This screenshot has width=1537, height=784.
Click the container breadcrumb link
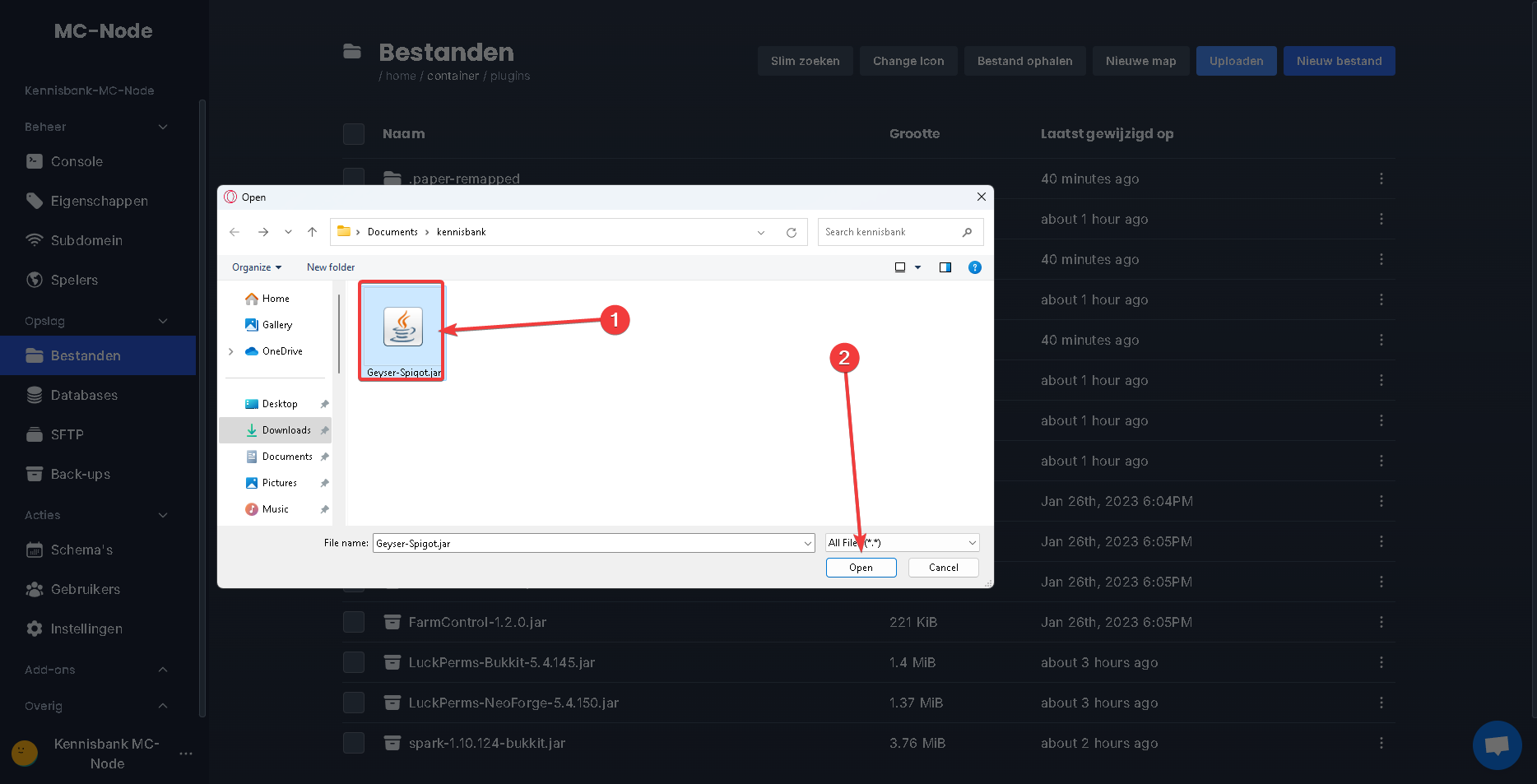click(x=453, y=76)
